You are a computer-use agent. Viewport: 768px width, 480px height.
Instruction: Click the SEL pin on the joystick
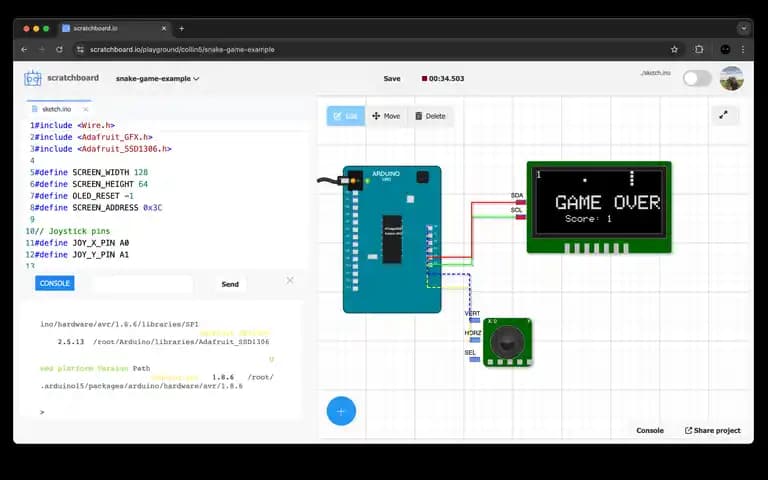474,359
